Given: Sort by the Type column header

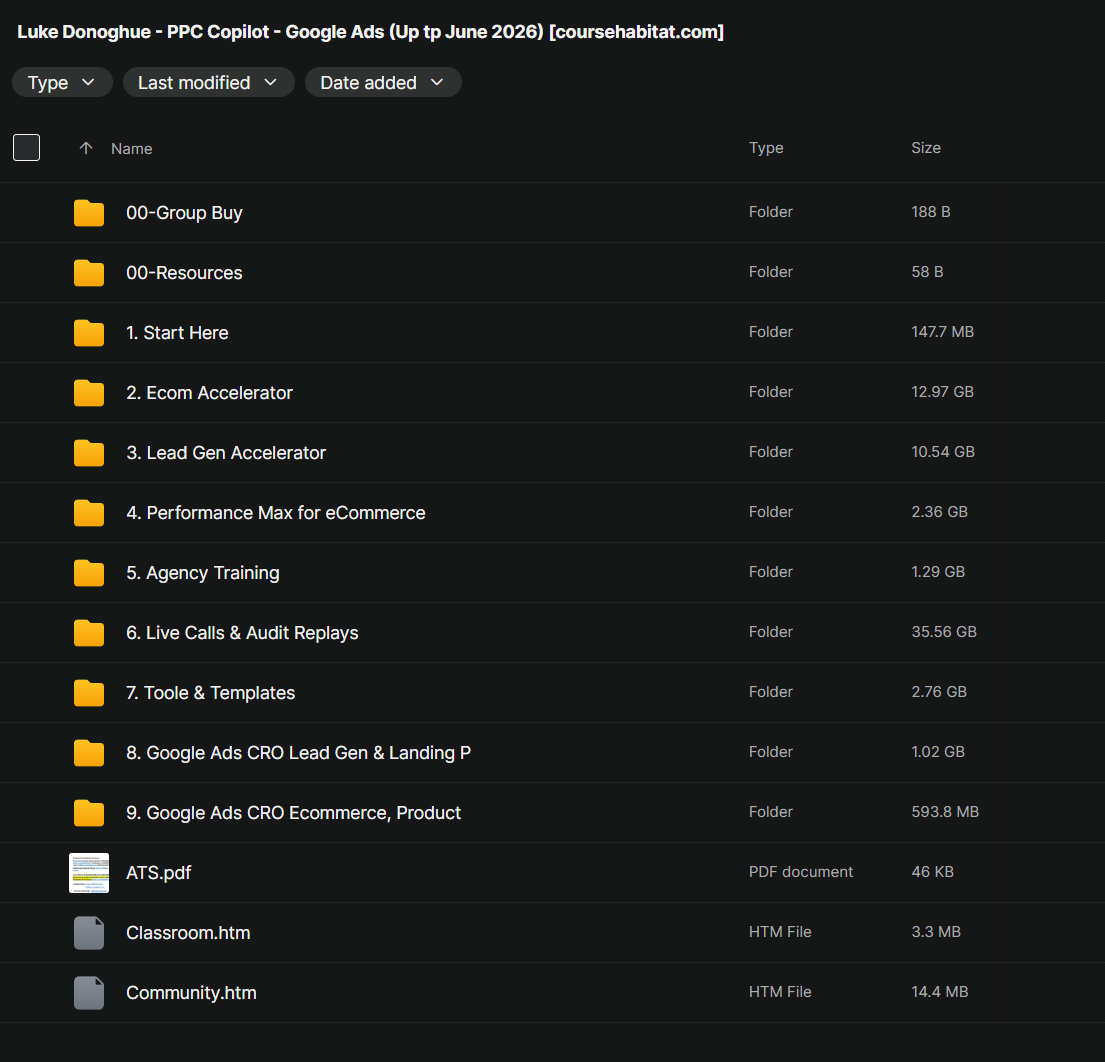Looking at the screenshot, I should point(766,148).
